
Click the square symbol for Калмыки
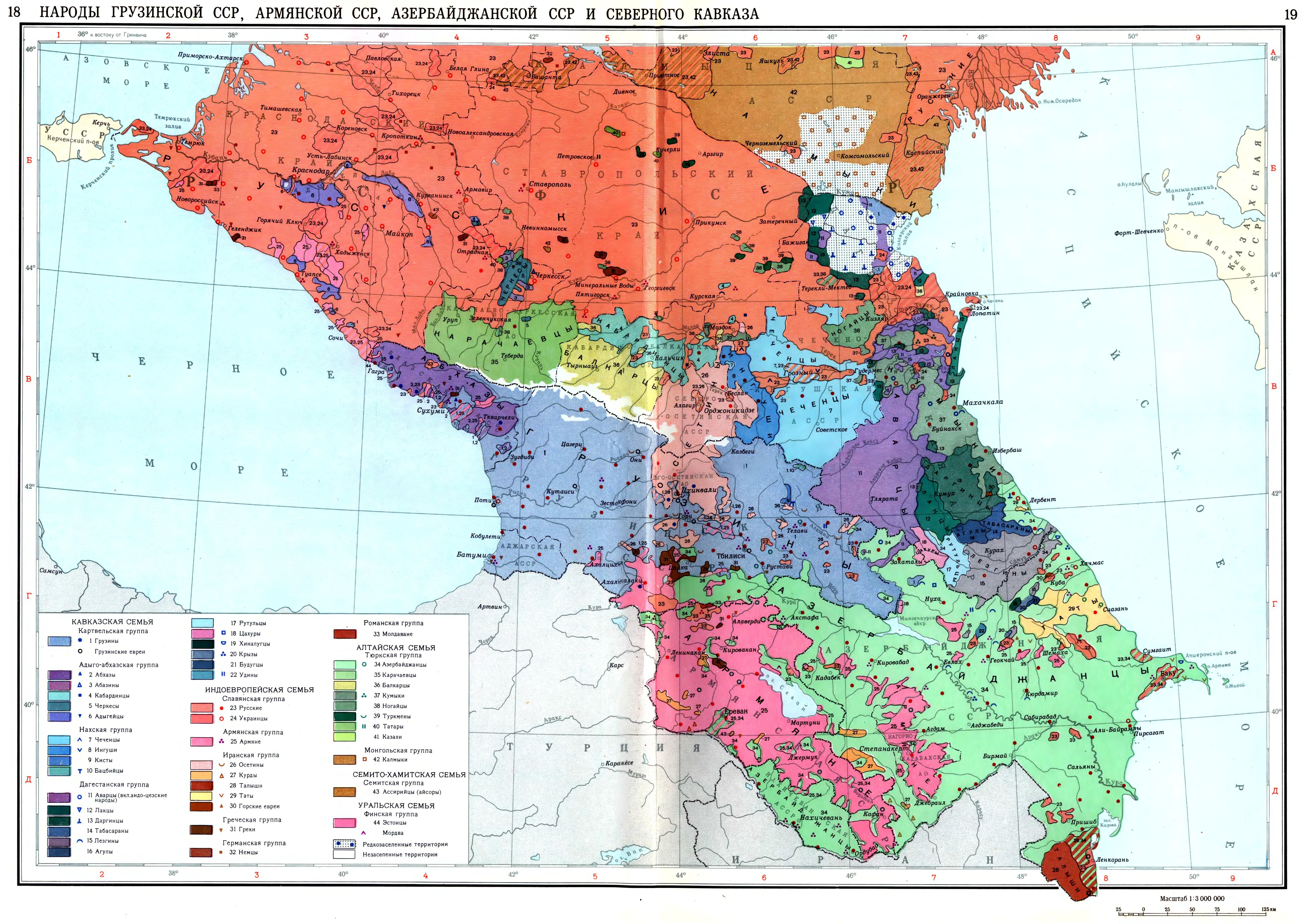[x=364, y=760]
